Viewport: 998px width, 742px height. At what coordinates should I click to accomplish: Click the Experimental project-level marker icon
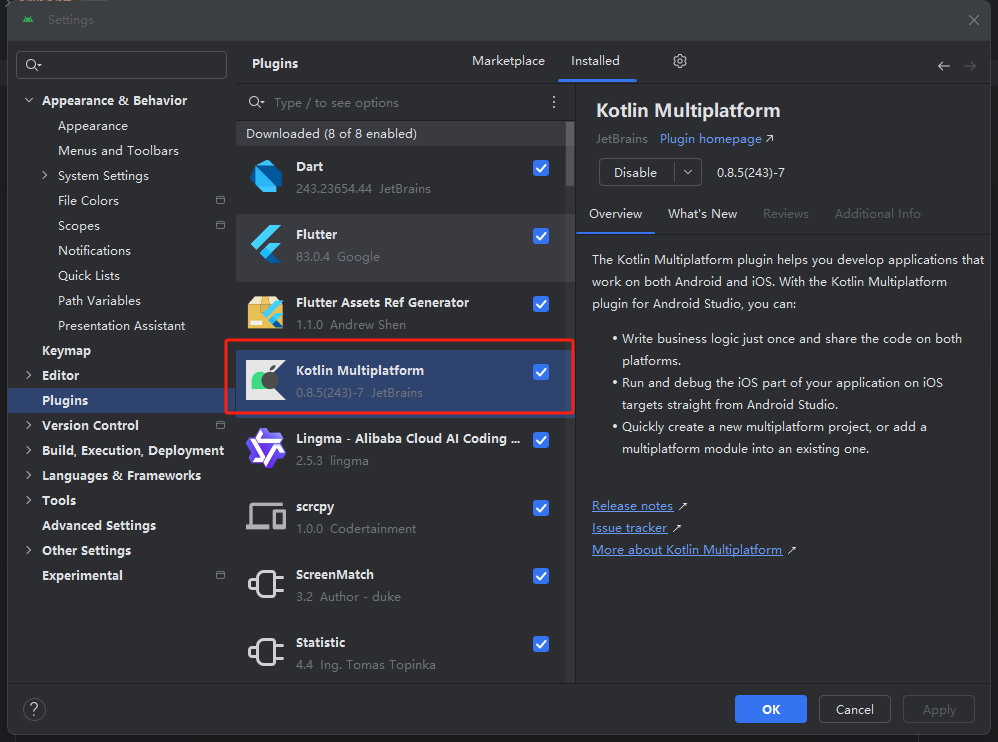tap(220, 575)
